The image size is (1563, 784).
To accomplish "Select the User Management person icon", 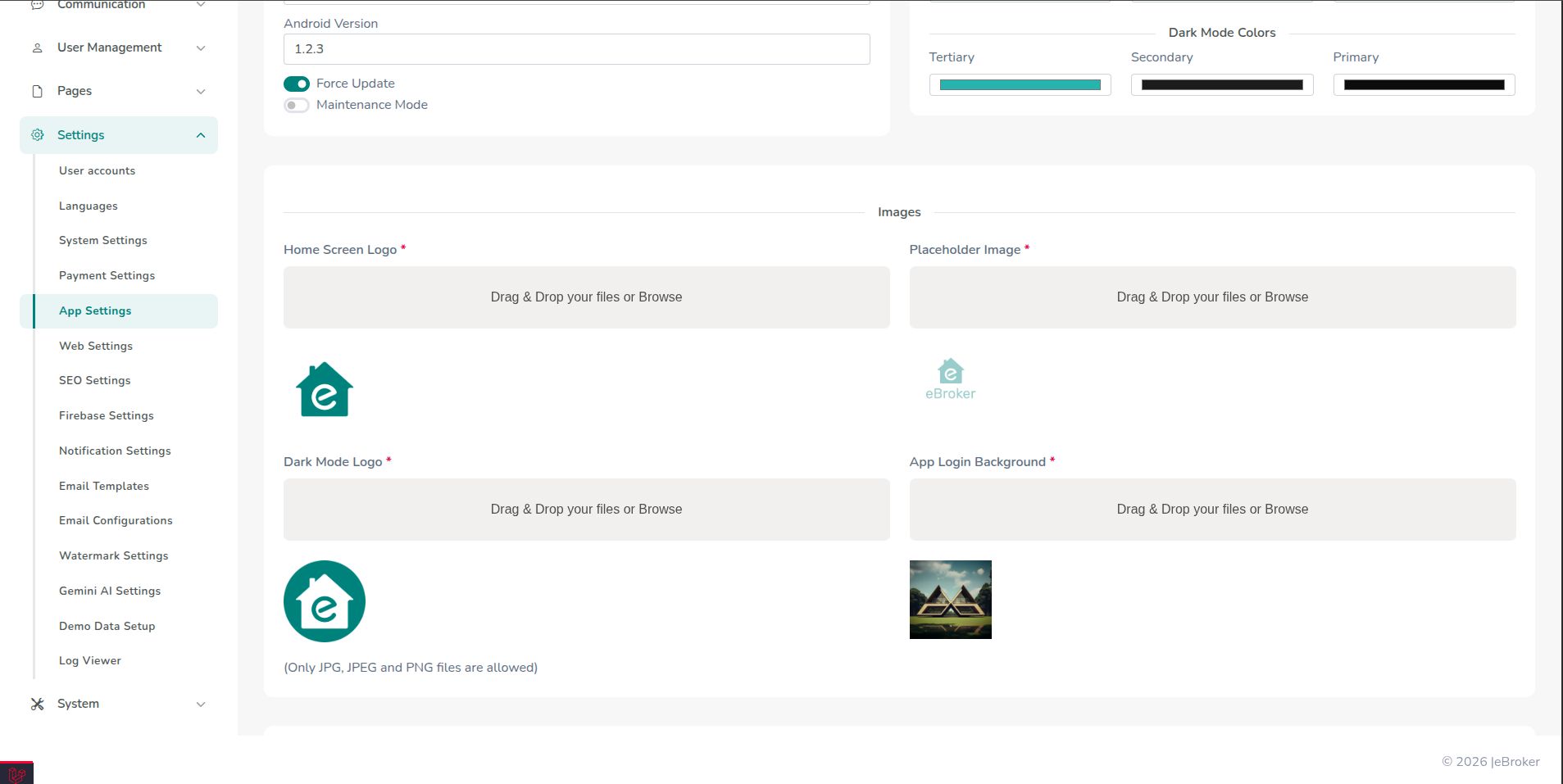I will click(x=37, y=48).
